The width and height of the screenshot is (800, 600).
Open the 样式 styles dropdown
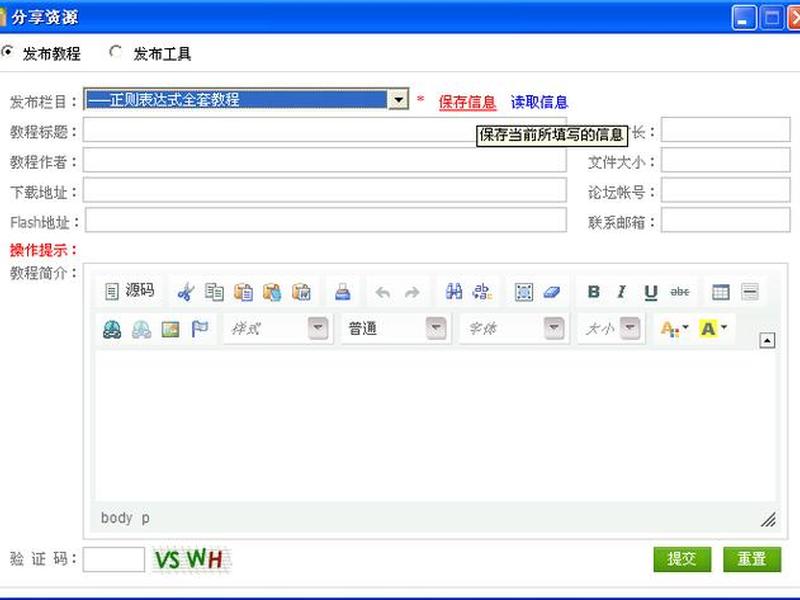pyautogui.click(x=278, y=328)
